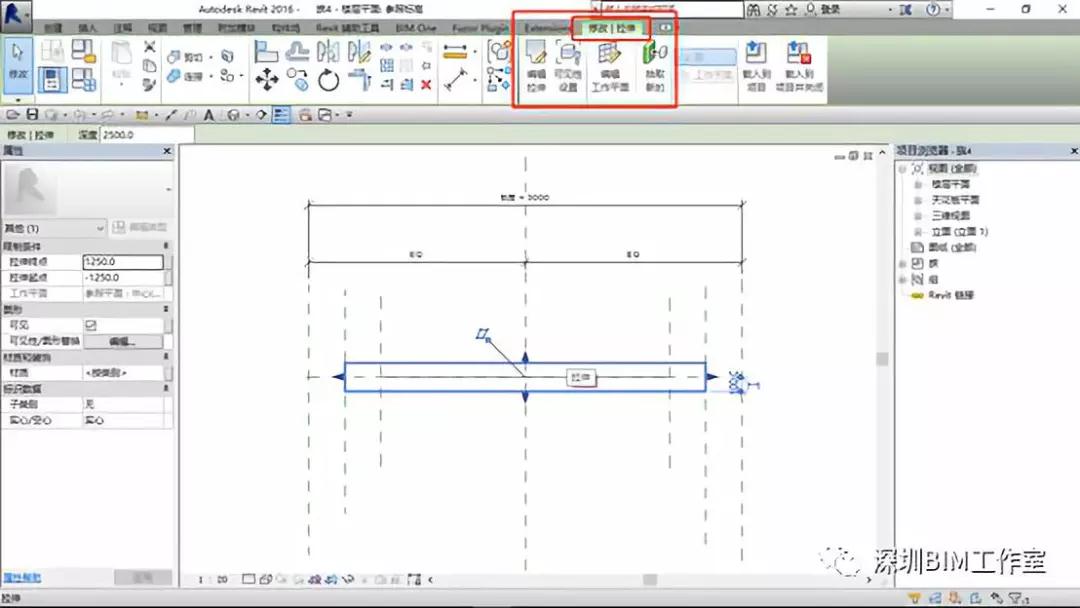Click the Revit Links item in project browser
The height and width of the screenshot is (608, 1080).
951,295
